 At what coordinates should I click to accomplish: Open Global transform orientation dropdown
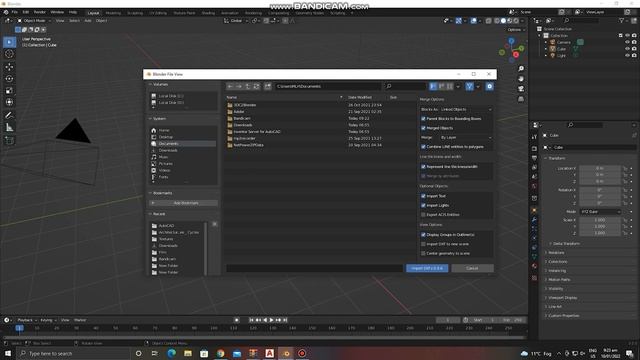tap(236, 20)
